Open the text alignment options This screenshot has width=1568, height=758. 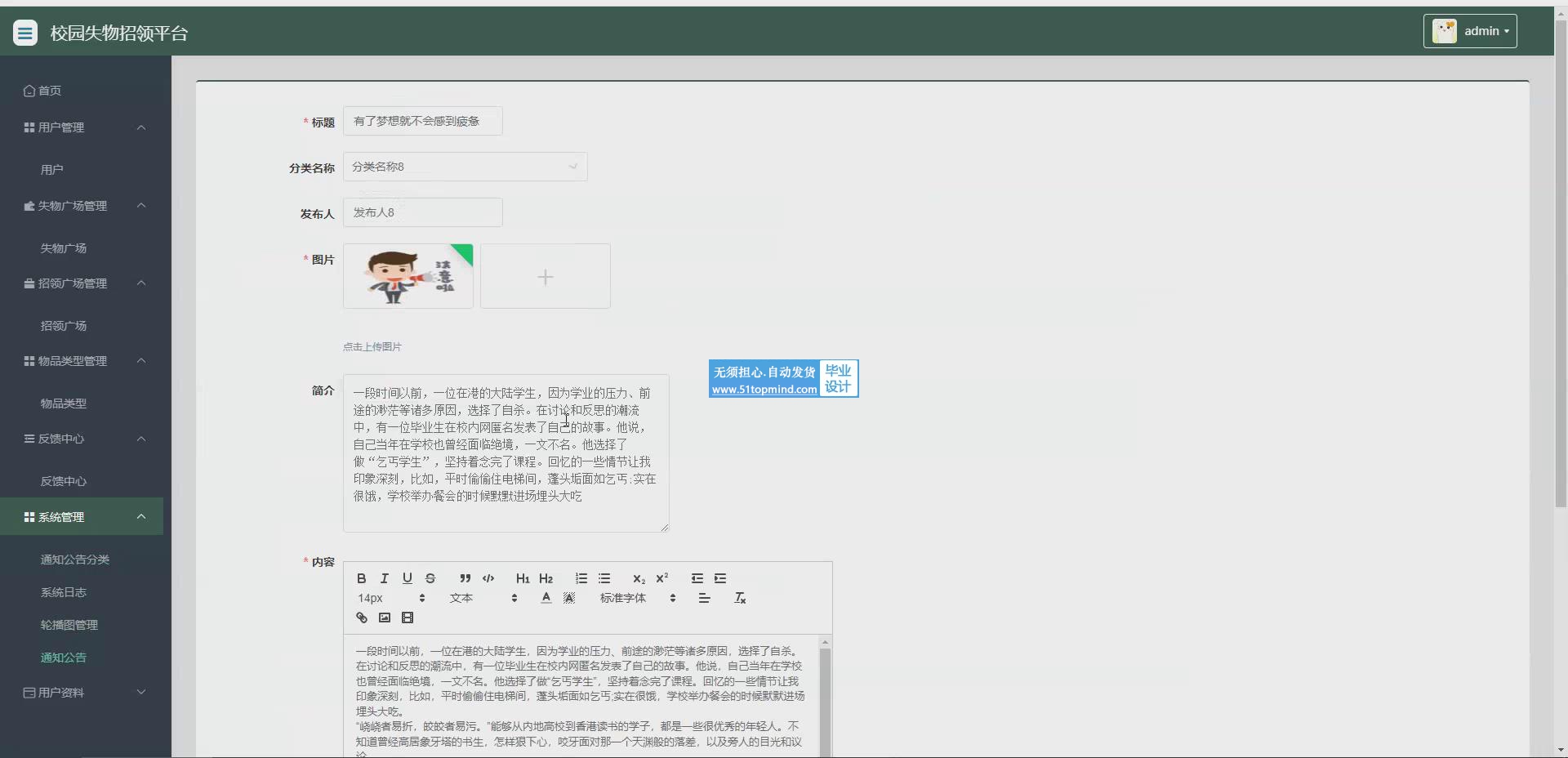704,598
